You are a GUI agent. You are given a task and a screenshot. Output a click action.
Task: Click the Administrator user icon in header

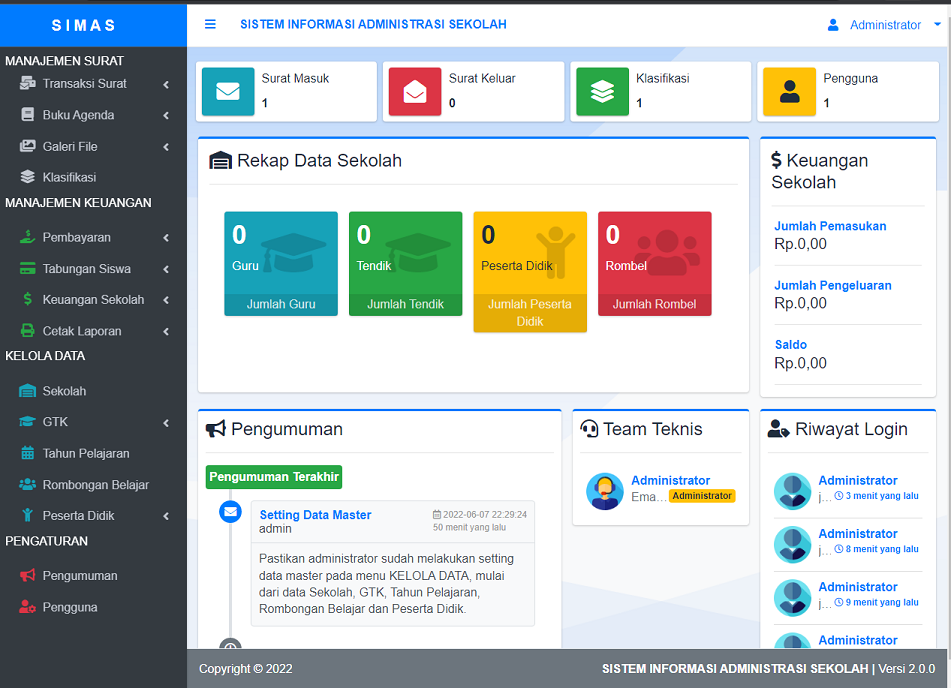[x=833, y=25]
